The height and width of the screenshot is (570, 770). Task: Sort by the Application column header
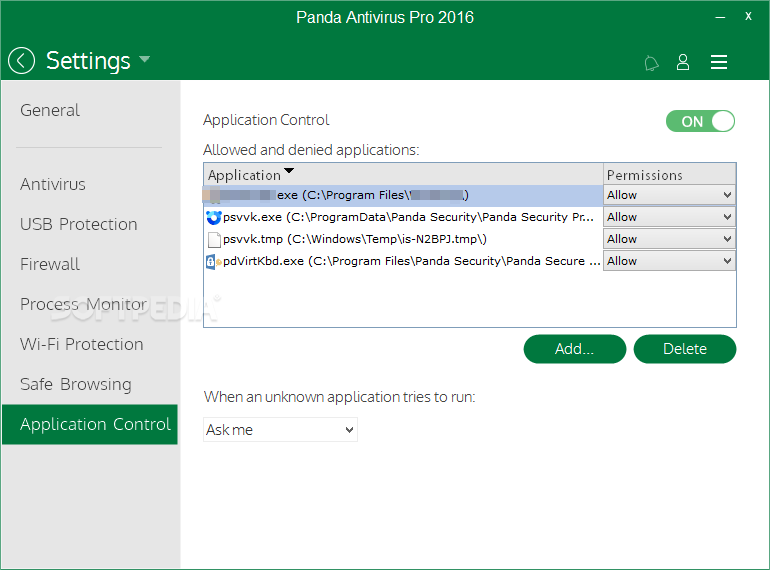tap(403, 174)
